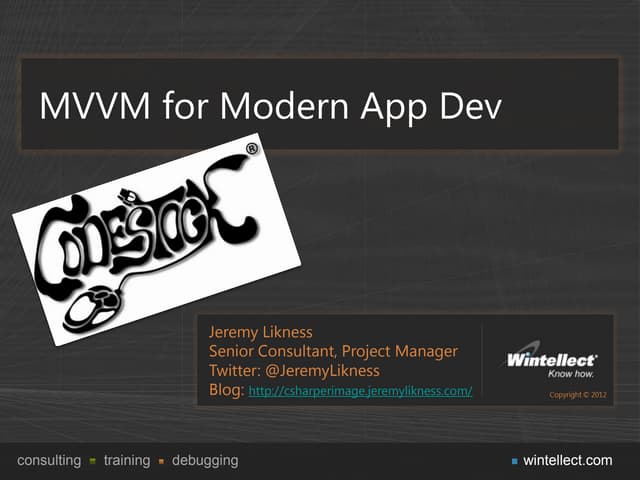Click the 'training' footer text

[126, 460]
